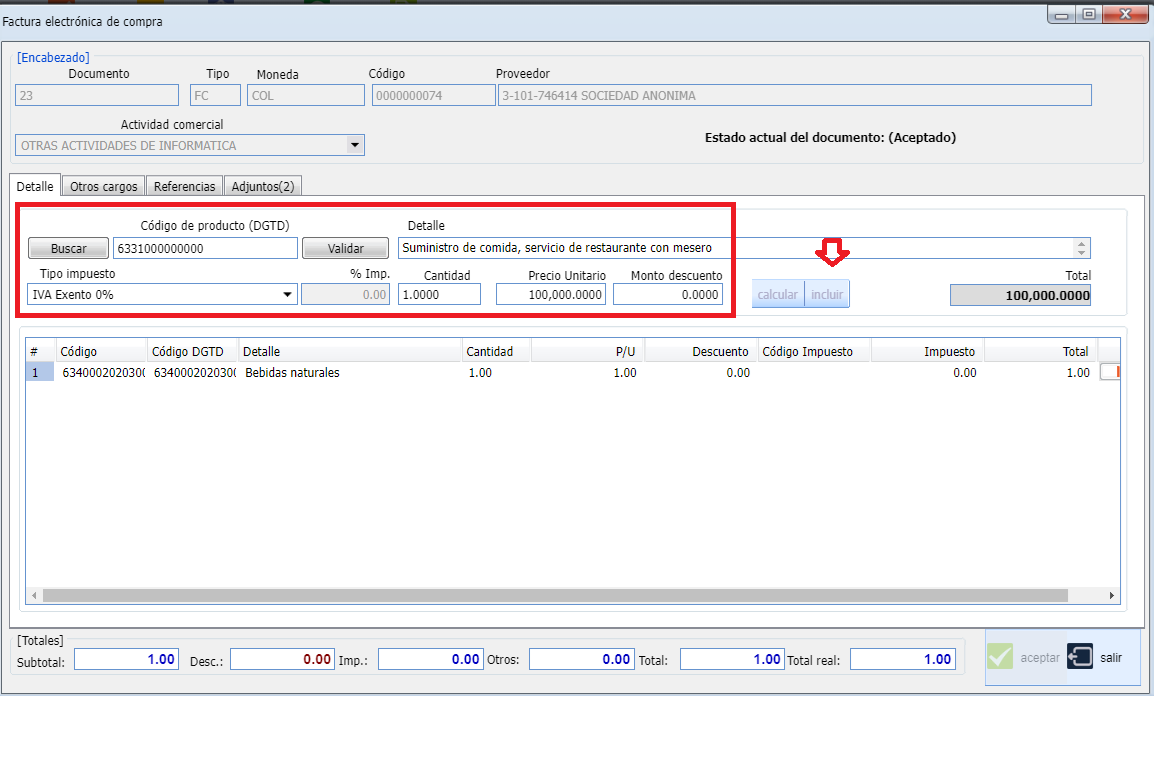Select row number 1 header in grid

pos(40,372)
